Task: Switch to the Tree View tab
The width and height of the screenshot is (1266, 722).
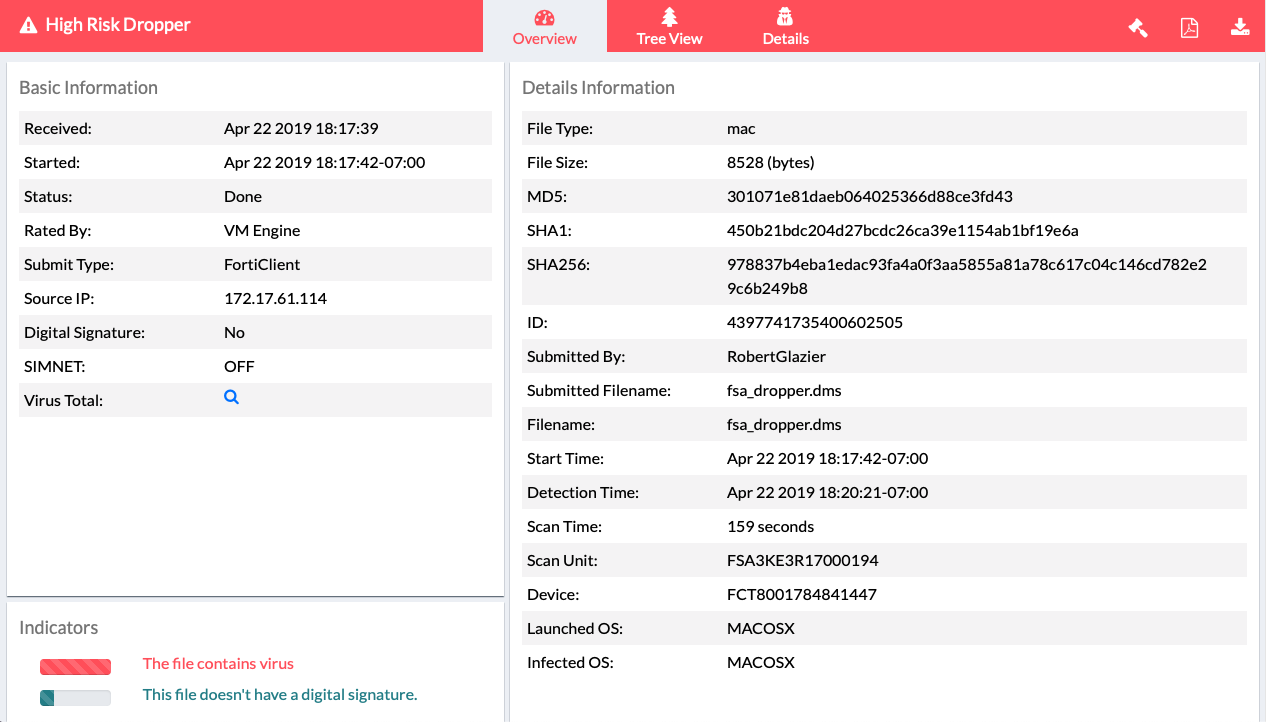Action: [669, 27]
